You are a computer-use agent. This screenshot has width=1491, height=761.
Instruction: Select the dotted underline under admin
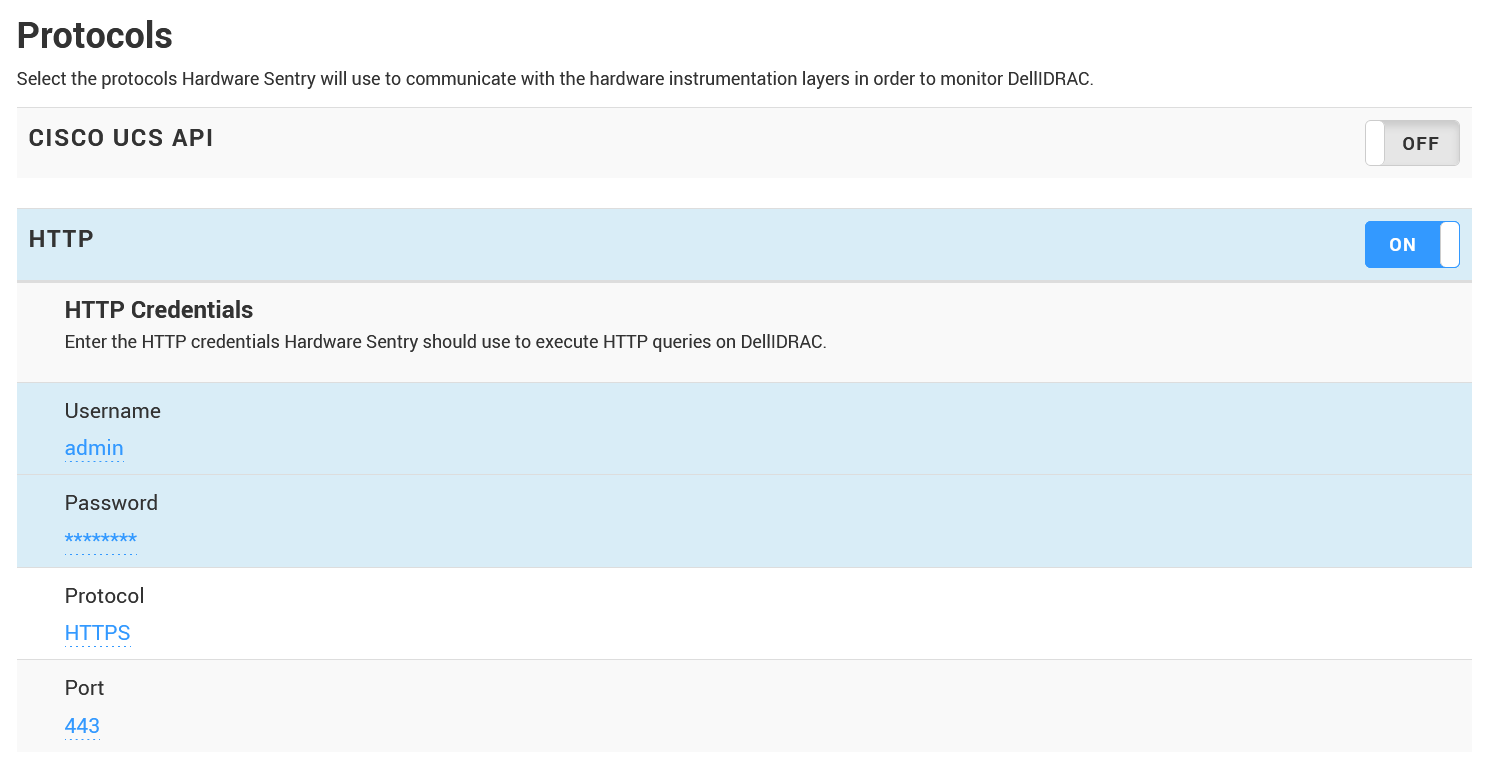94,460
